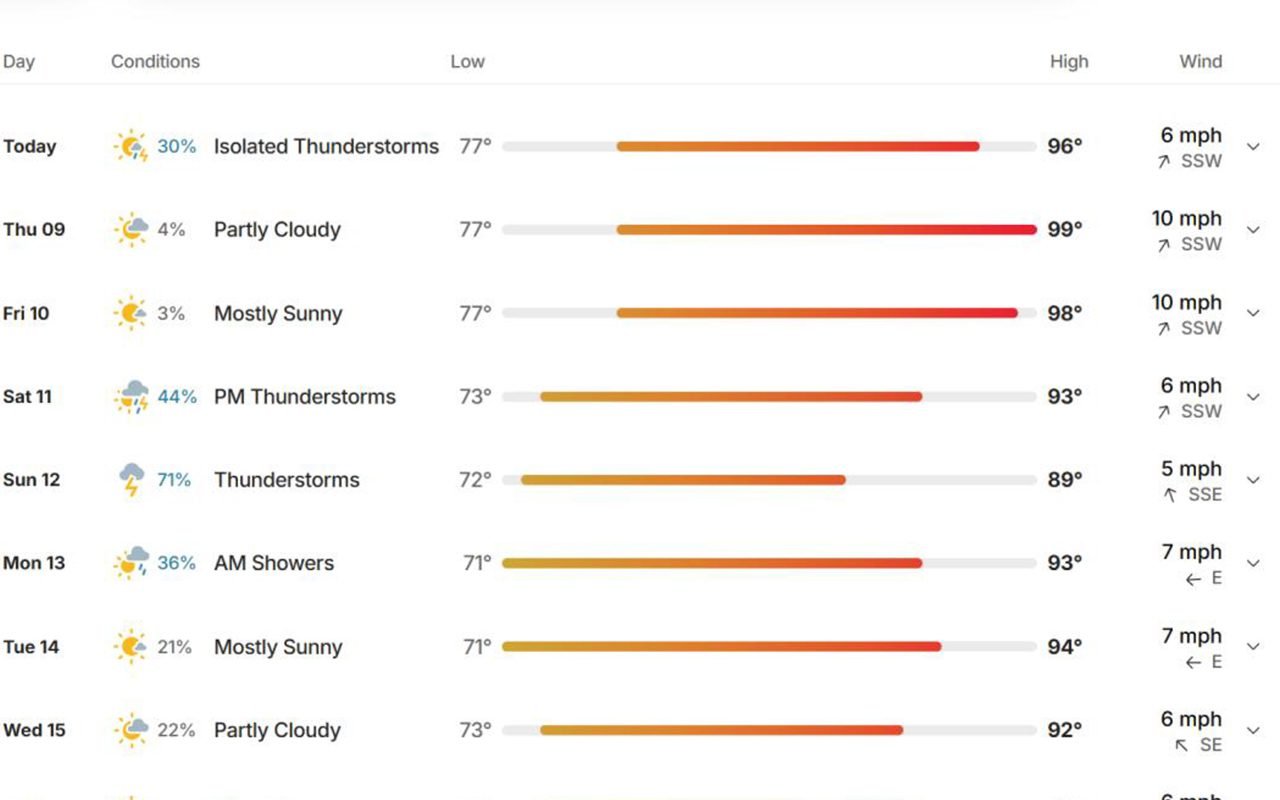The height and width of the screenshot is (800, 1280).
Task: Click the Fri 10 mostly sunny icon
Action: point(131,313)
